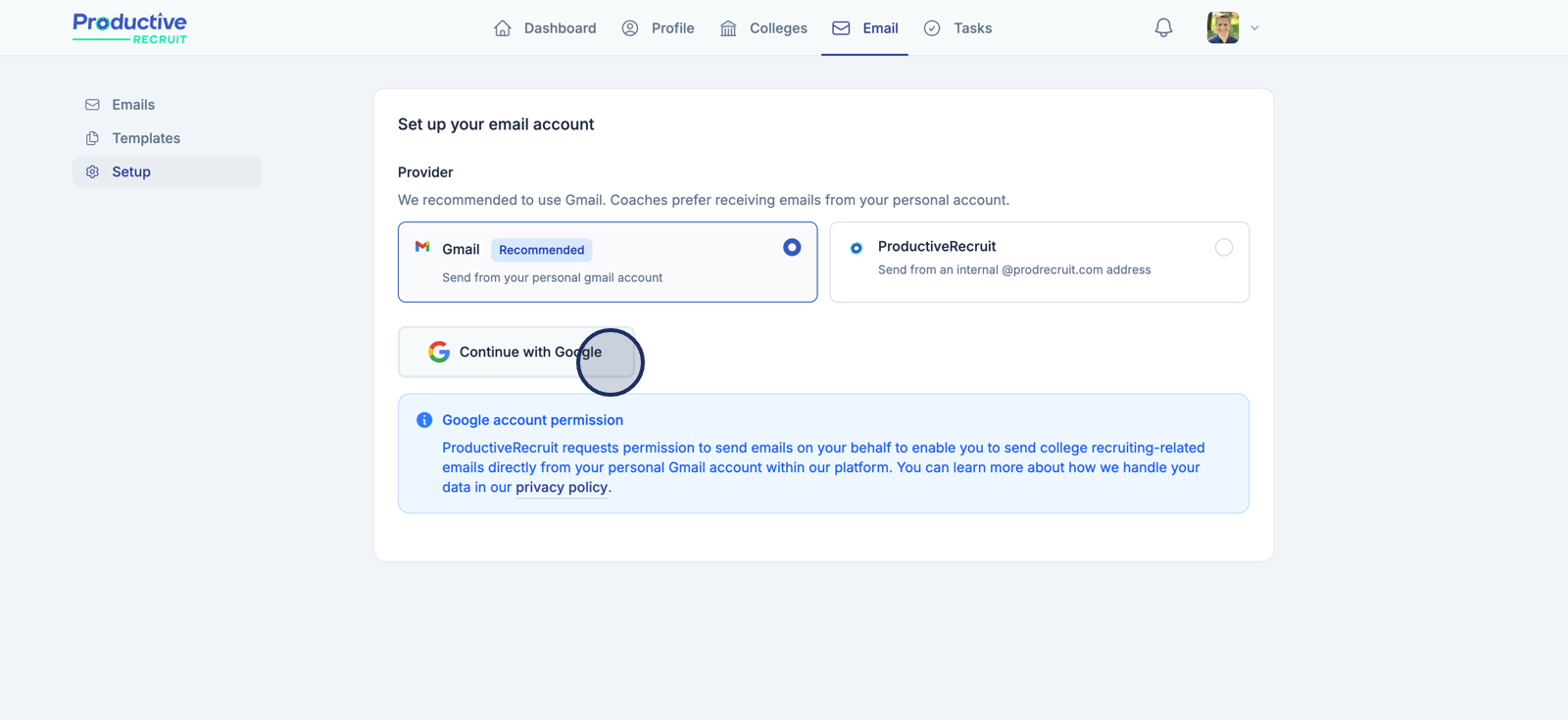Click the Profile person icon

point(630,28)
